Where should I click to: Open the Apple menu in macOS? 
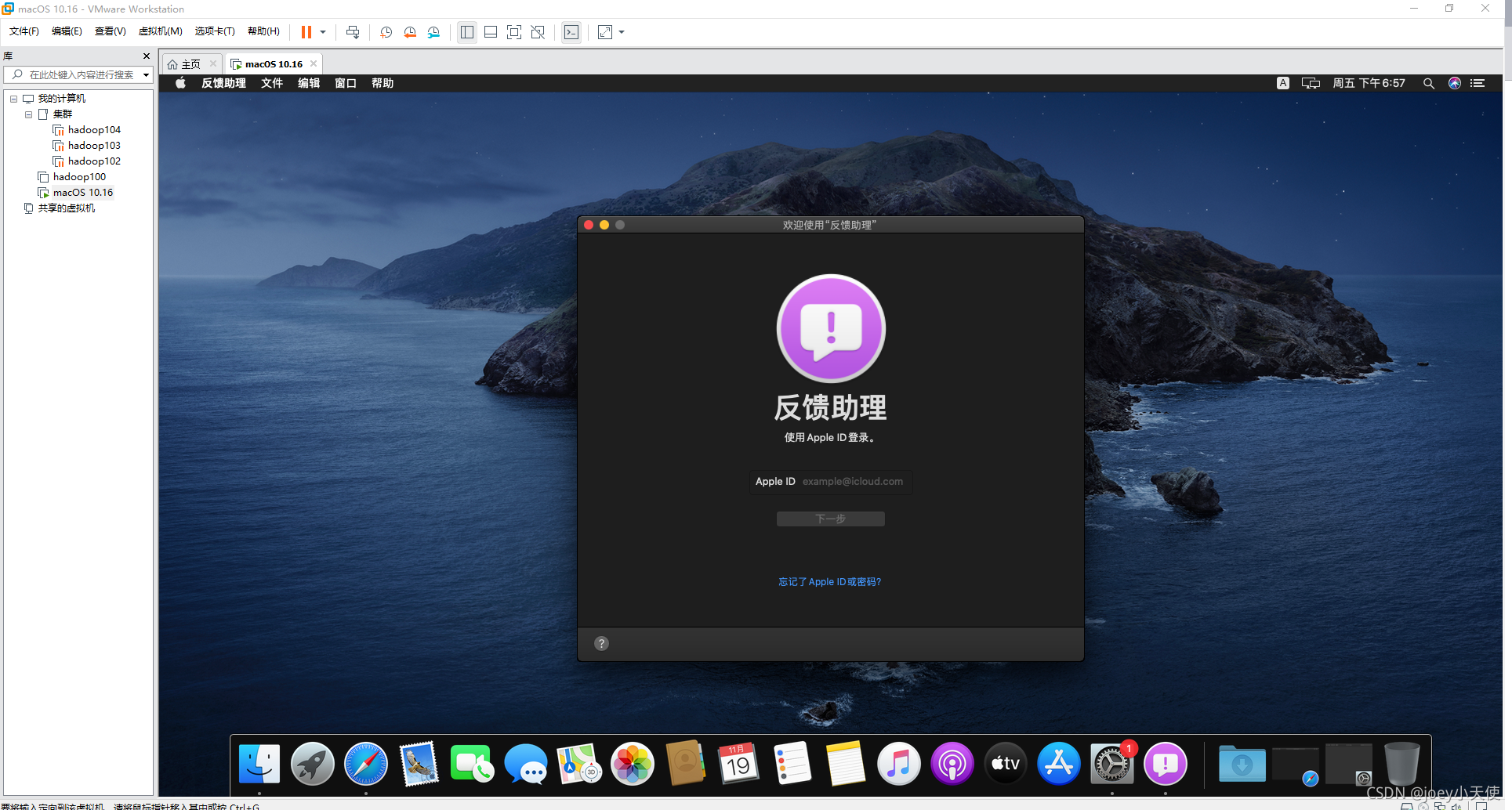[x=180, y=83]
